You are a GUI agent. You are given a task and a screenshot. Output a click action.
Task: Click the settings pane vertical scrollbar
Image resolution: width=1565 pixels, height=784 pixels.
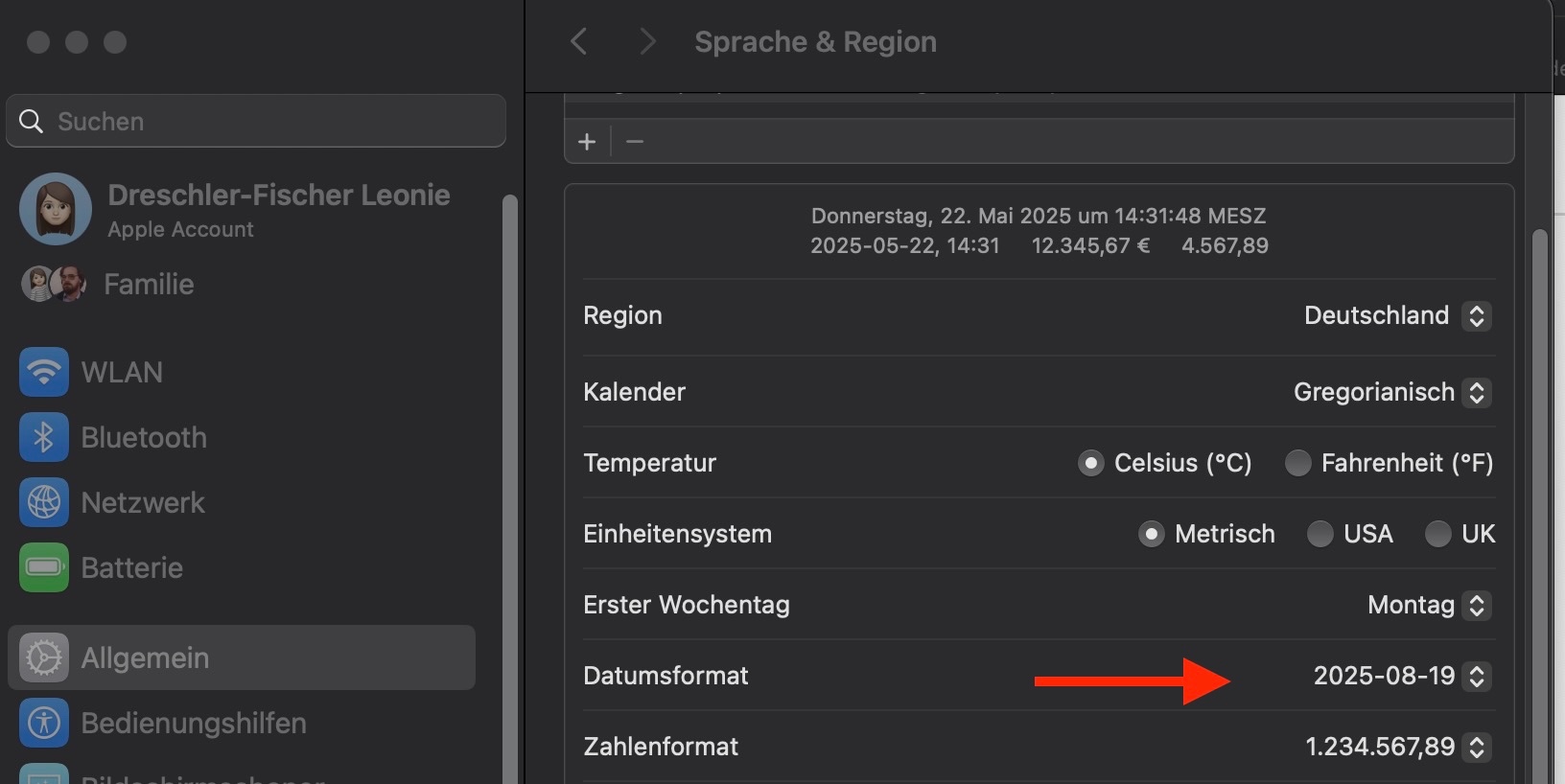click(1540, 479)
